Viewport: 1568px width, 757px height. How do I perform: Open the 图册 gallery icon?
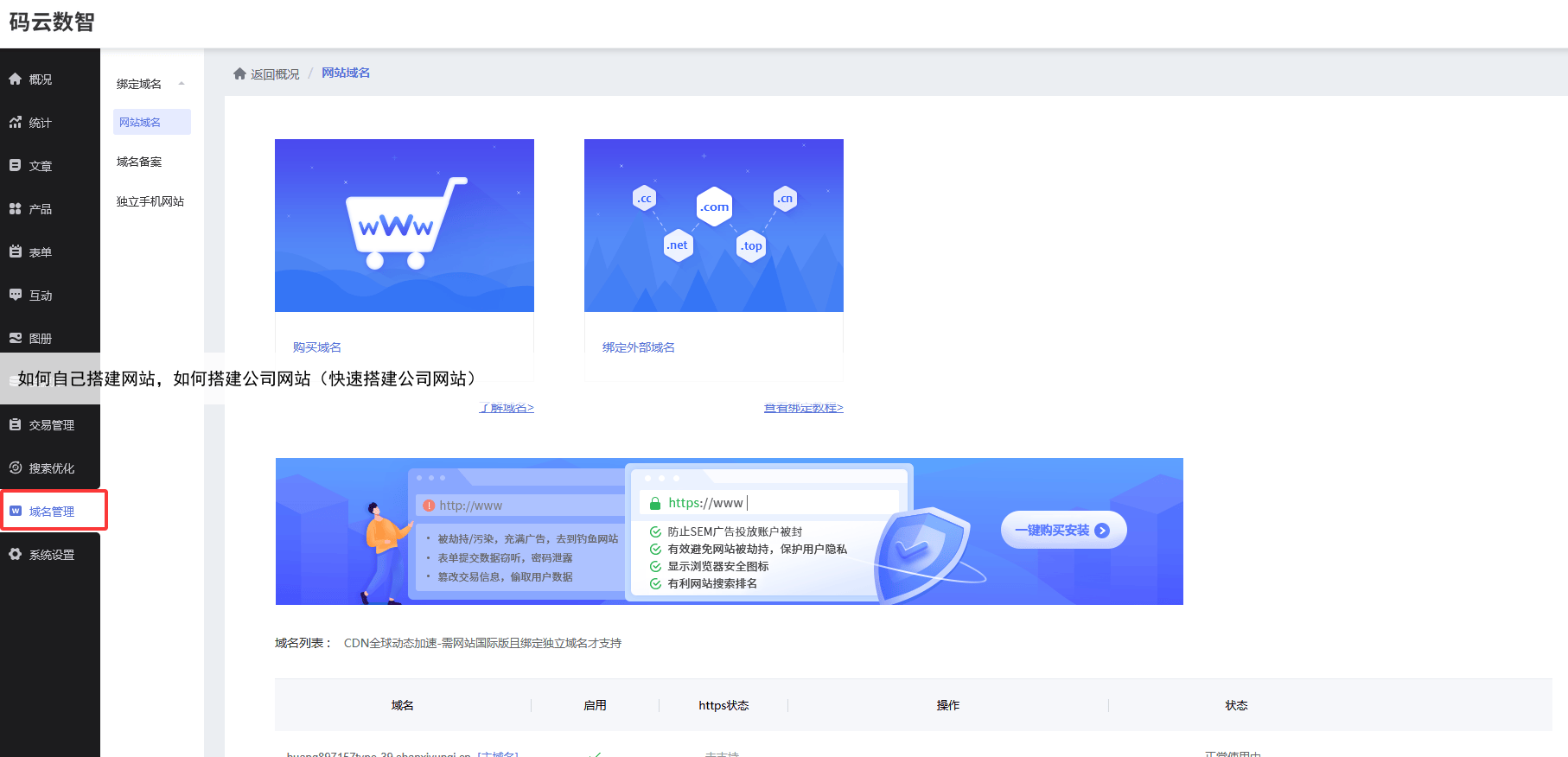[15, 338]
